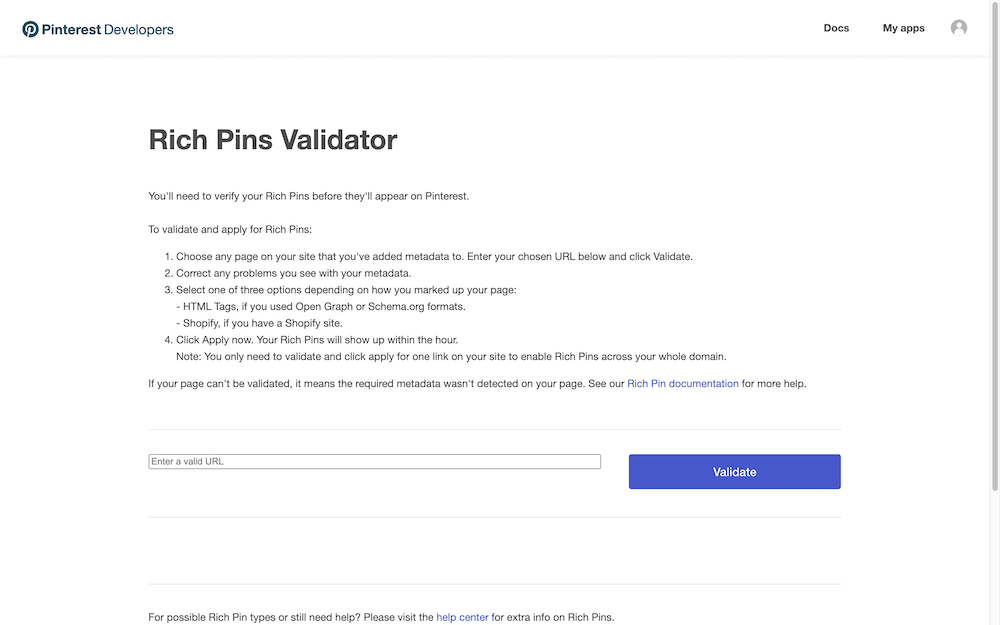Click the scrollbar track below the thumb
The width and height of the screenshot is (1000, 625).
[995, 558]
